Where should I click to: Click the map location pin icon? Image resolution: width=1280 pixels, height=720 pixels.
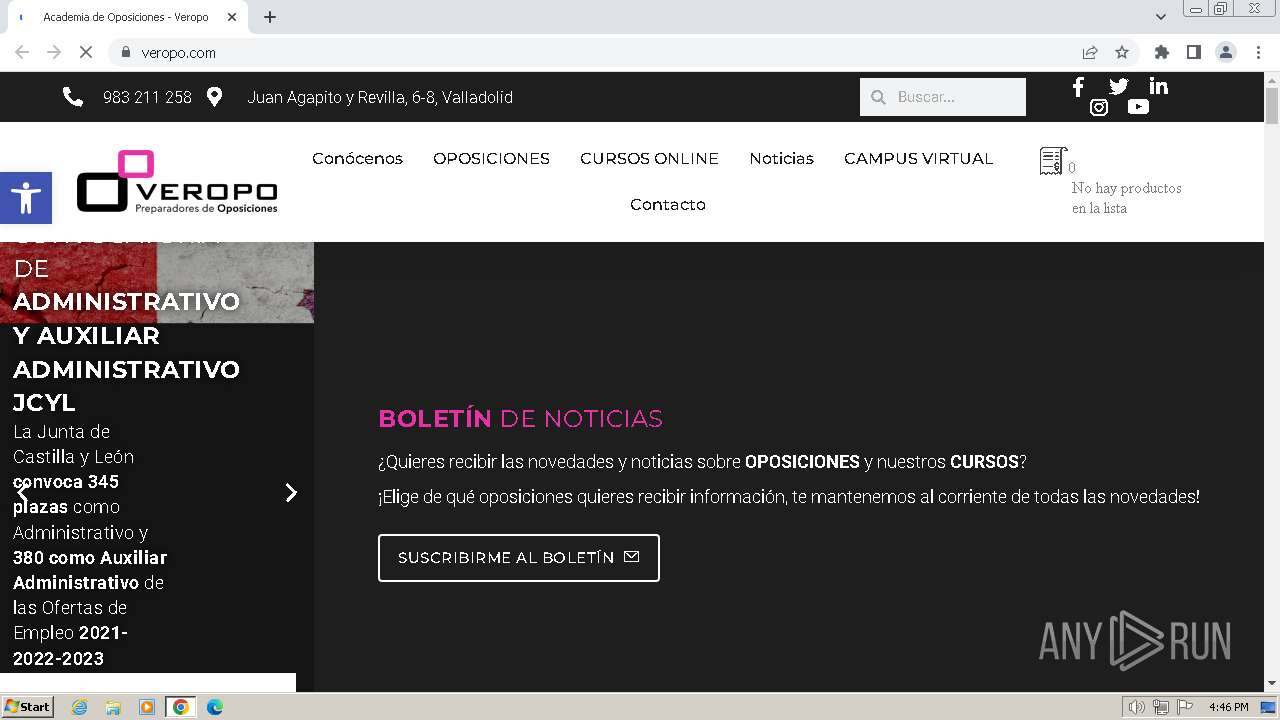[x=214, y=97]
